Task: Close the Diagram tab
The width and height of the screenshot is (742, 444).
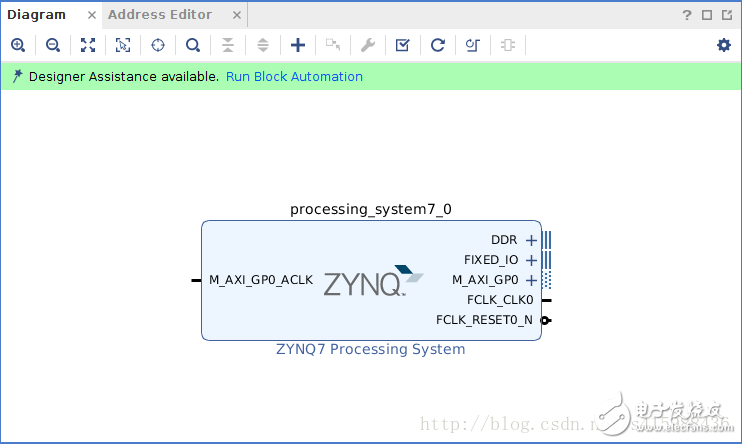Action: click(x=92, y=16)
